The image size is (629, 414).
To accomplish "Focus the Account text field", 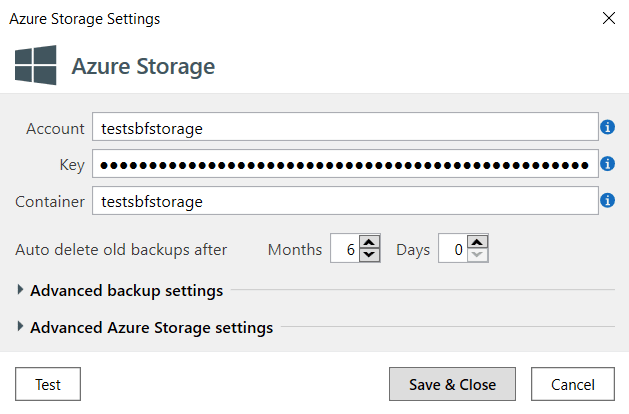I will click(344, 127).
